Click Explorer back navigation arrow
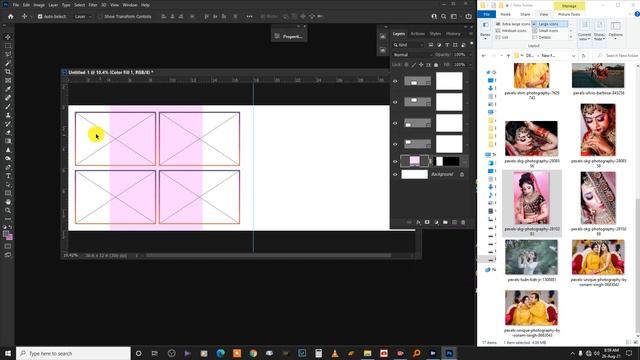Screen dimensions: 640x360 (x=484, y=56)
